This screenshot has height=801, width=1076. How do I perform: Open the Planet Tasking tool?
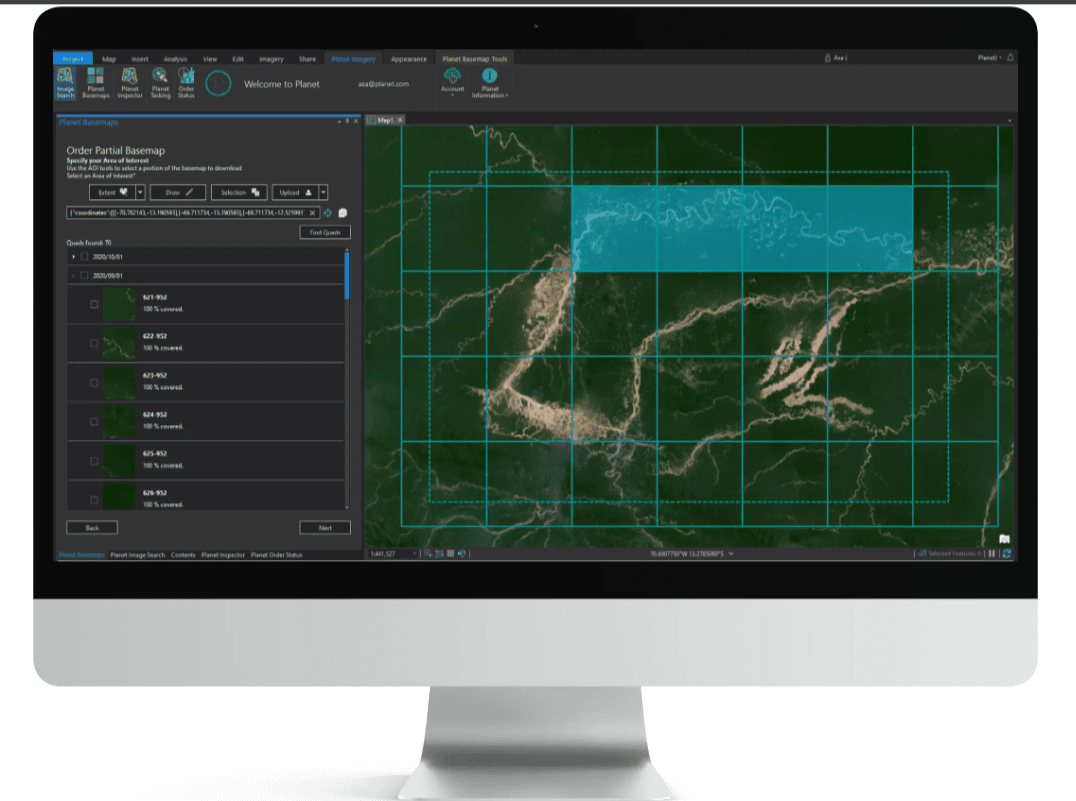coord(160,83)
